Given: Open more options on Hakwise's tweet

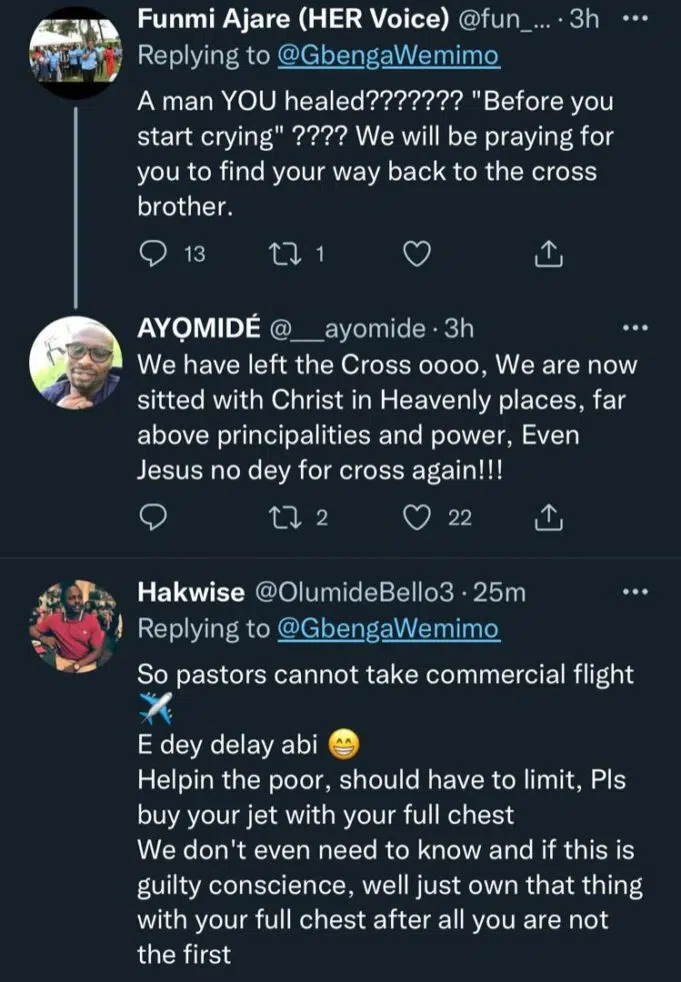Looking at the screenshot, I should tap(636, 593).
